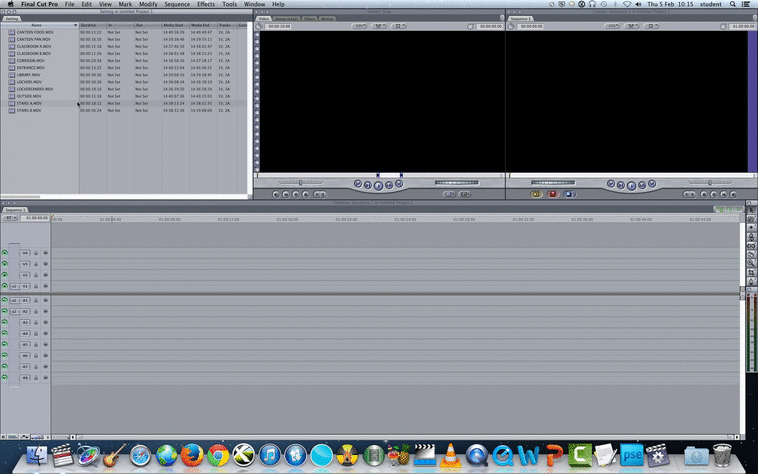Click Viewer Mark Clip button
Image resolution: width=758 pixels, height=474 pixels.
286,194
